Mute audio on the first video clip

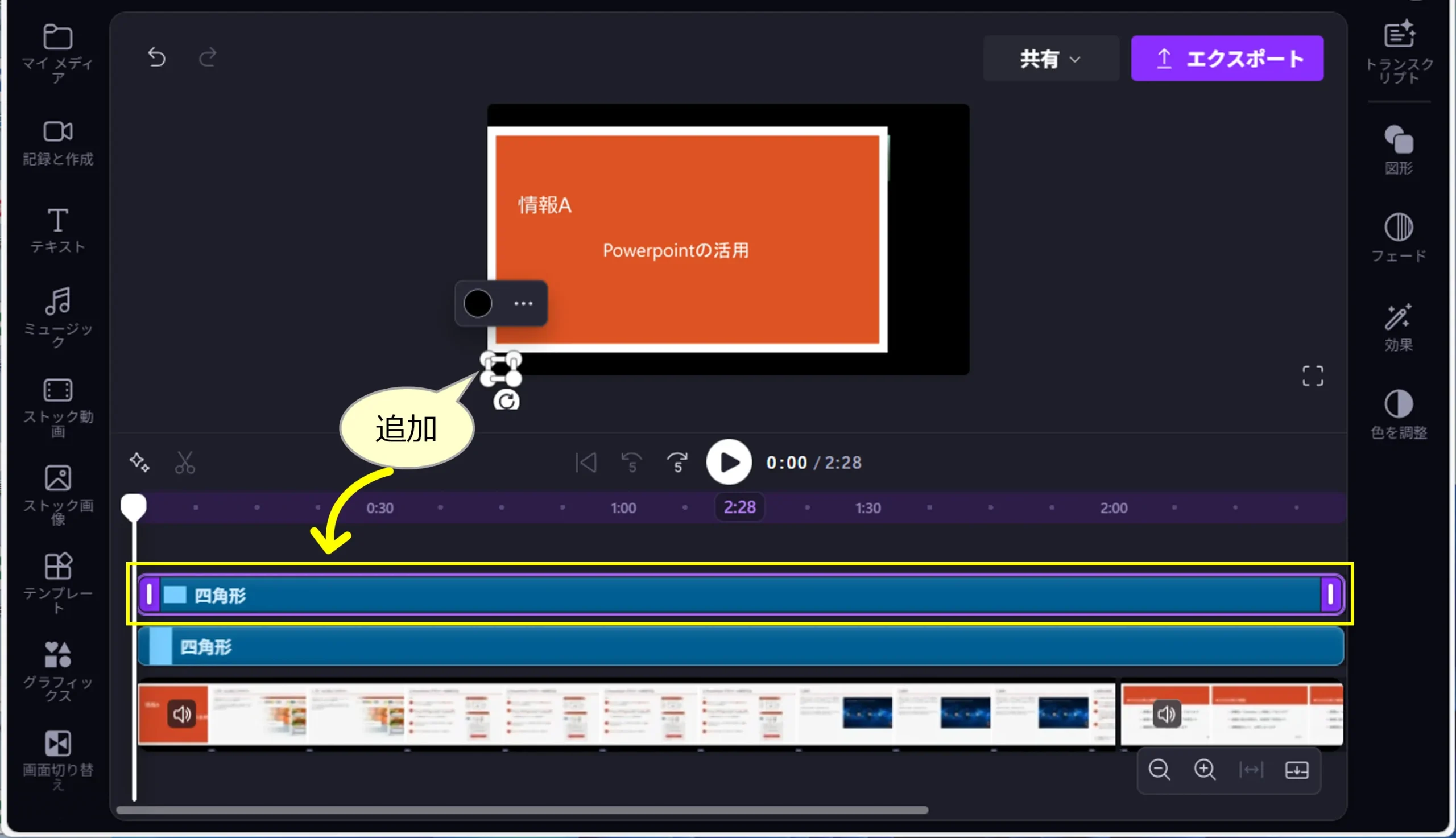point(182,714)
